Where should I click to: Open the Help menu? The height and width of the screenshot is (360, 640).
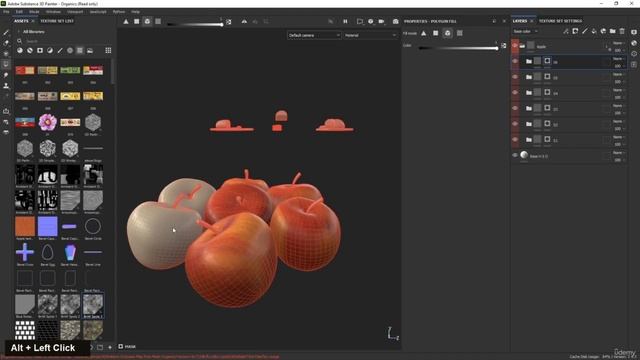click(136, 12)
